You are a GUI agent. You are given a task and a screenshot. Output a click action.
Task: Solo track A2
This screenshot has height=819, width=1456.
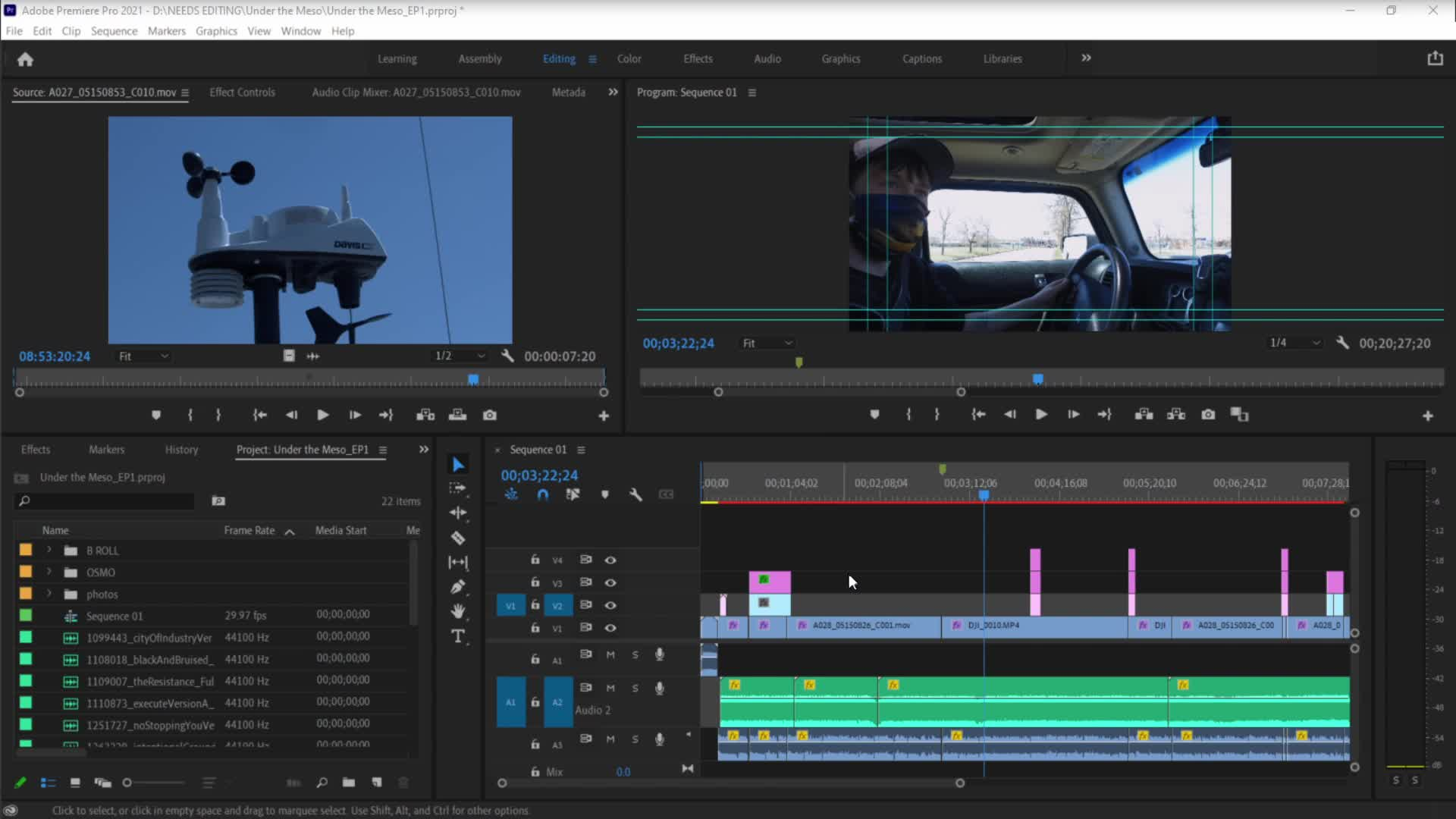click(x=635, y=689)
